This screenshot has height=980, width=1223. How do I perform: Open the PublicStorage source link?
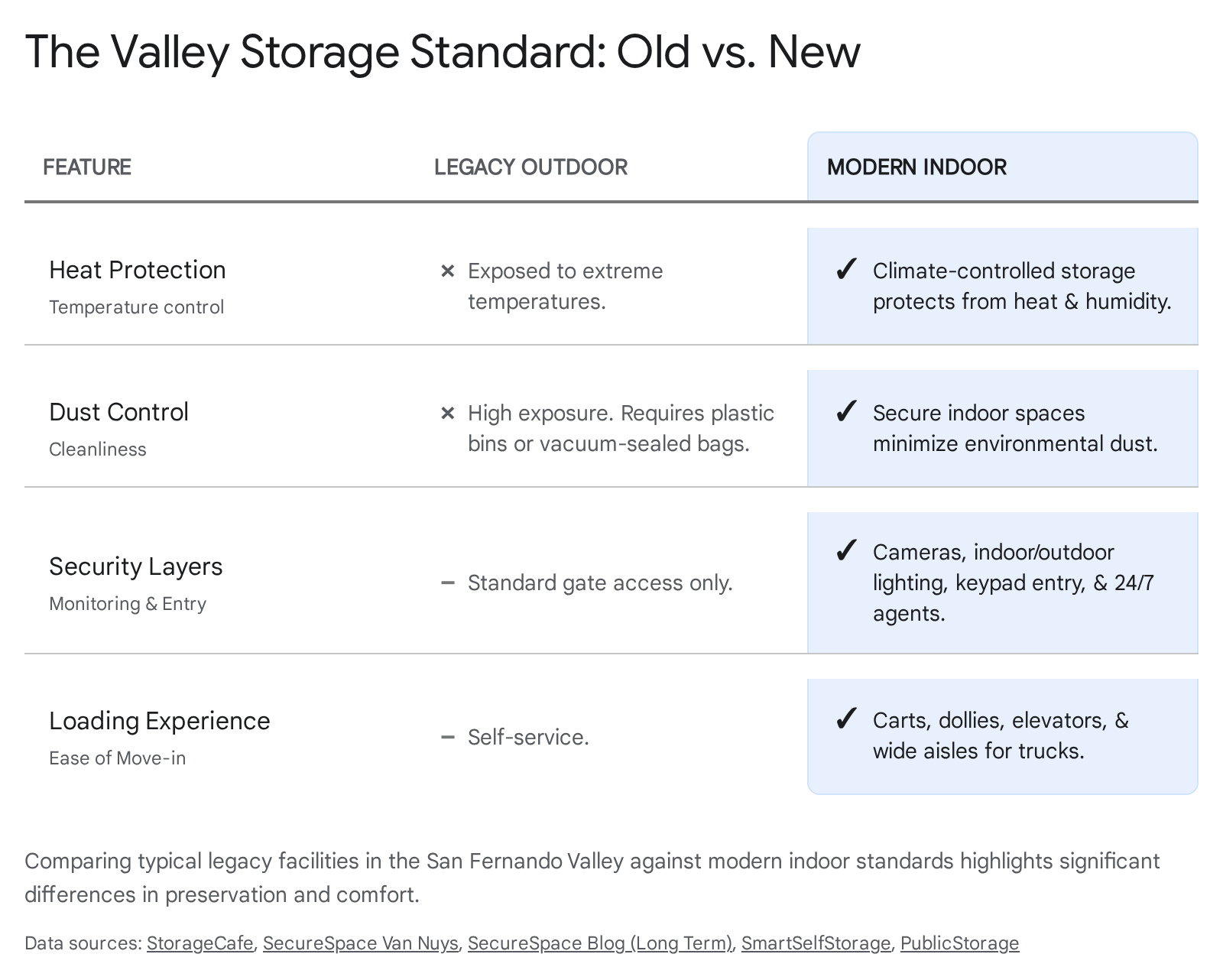pyautogui.click(x=959, y=943)
